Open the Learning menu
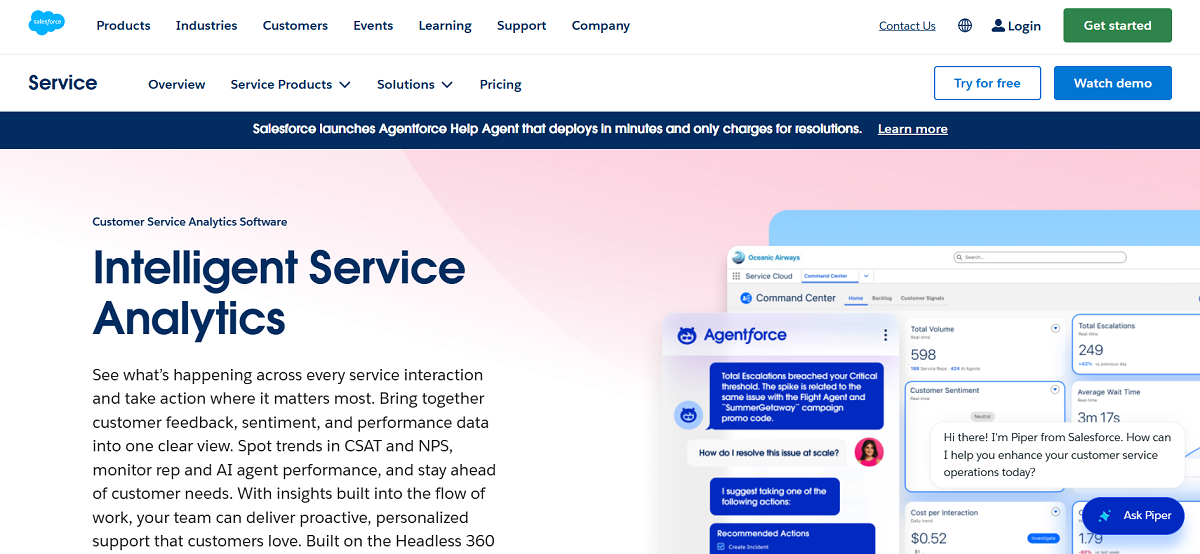 click(x=445, y=26)
